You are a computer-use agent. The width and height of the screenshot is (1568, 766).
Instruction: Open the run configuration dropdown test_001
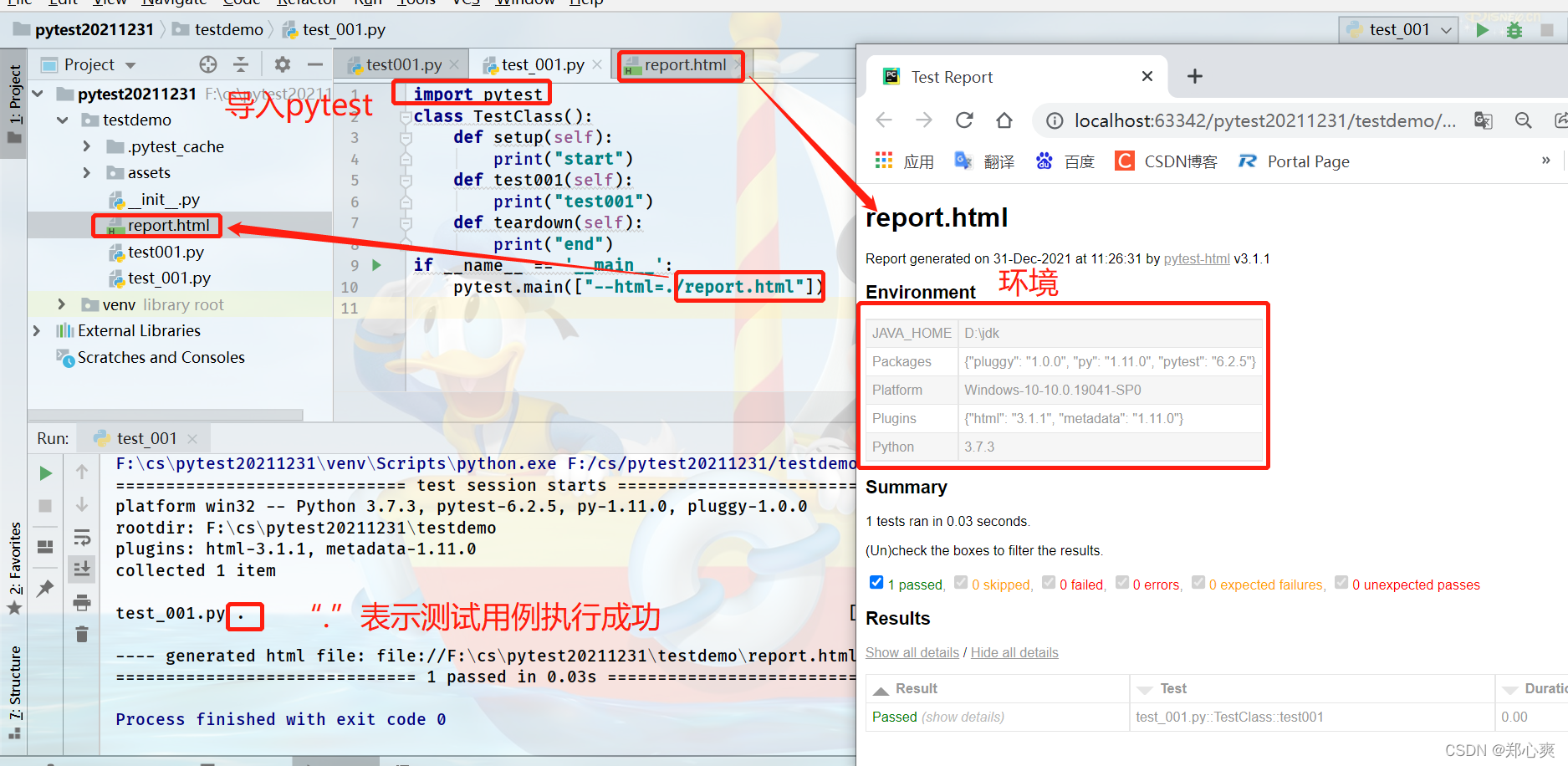[x=1399, y=30]
